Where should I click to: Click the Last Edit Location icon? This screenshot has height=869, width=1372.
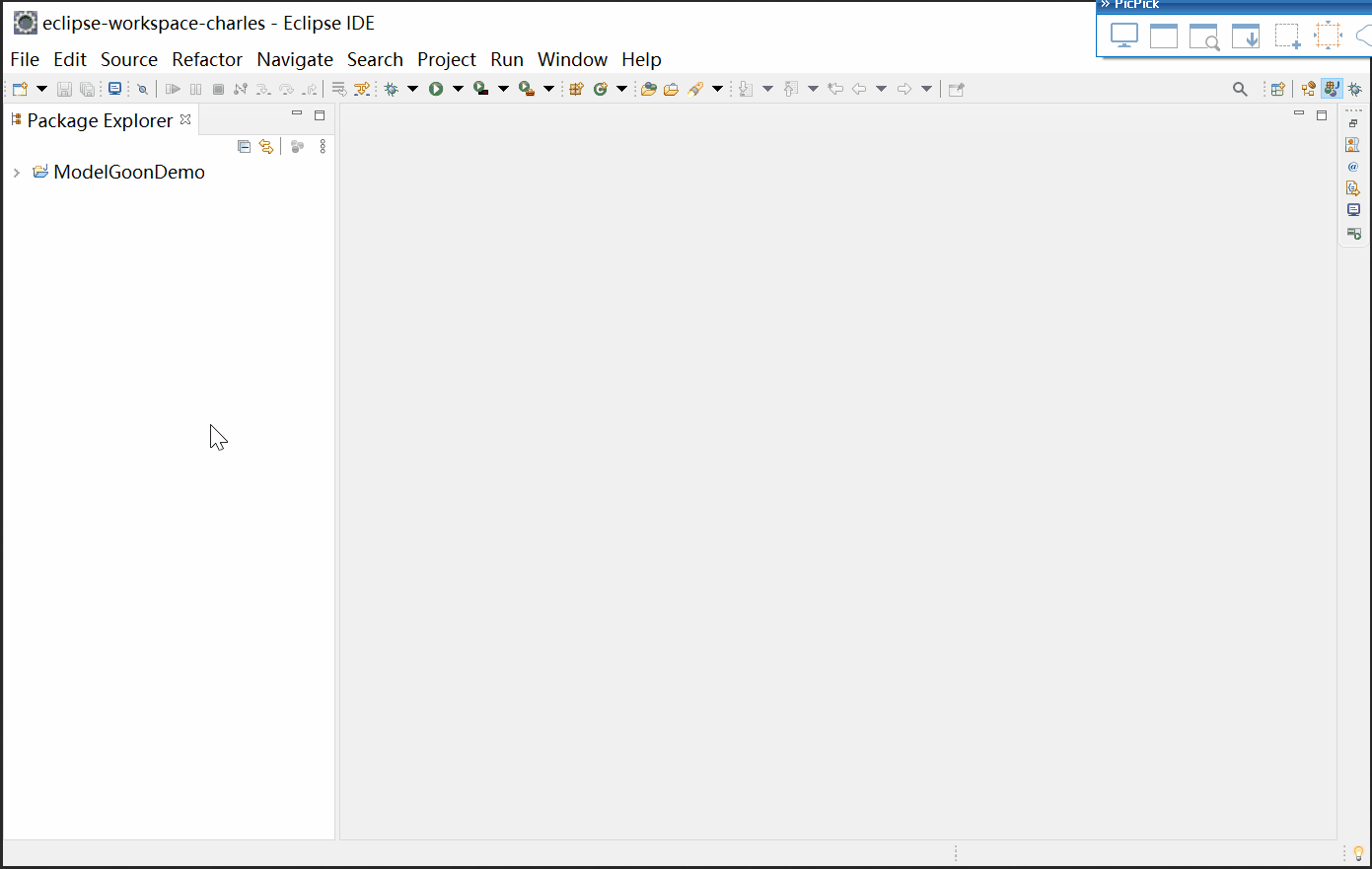pos(835,89)
